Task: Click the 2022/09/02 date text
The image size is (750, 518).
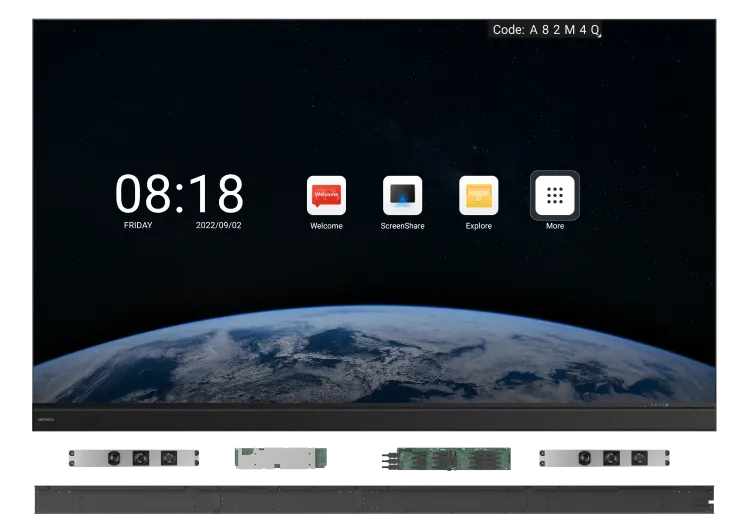Action: click(219, 225)
